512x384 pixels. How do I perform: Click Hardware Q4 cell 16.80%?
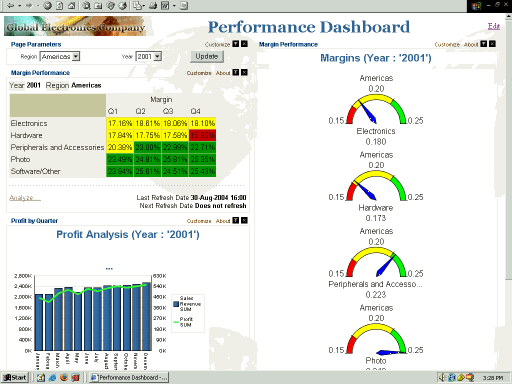pyautogui.click(x=202, y=135)
